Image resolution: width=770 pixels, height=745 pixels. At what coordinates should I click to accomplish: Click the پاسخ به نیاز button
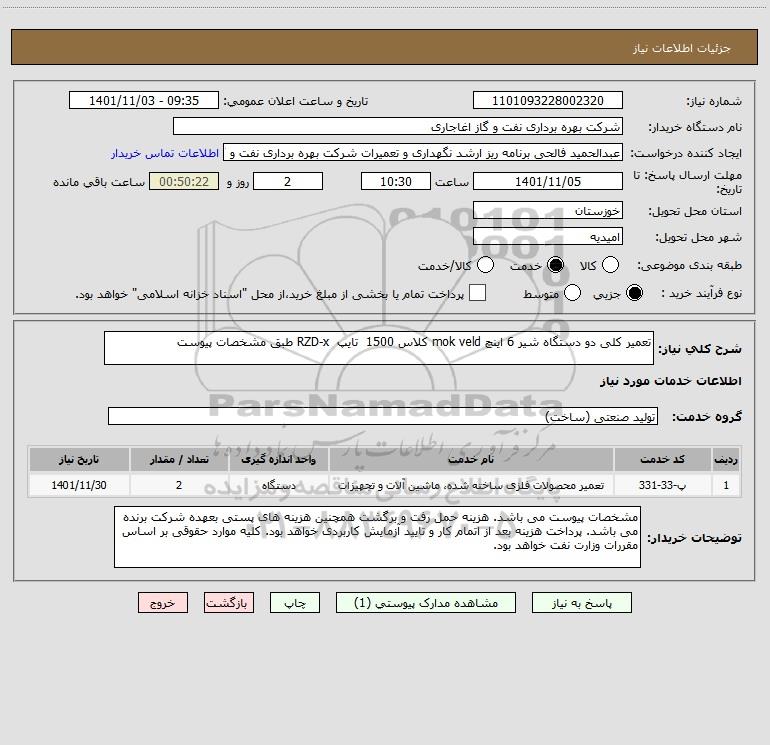pos(581,603)
